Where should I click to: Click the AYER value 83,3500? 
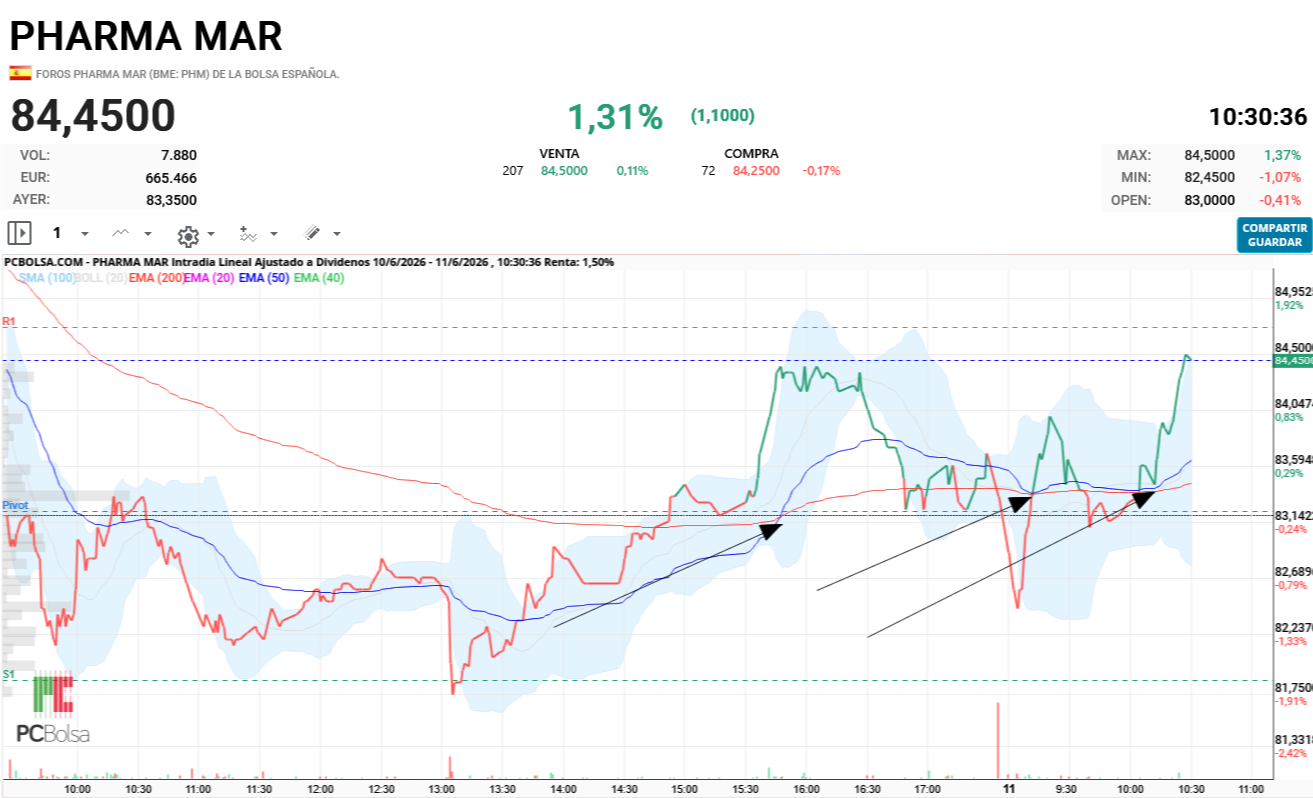(x=169, y=200)
